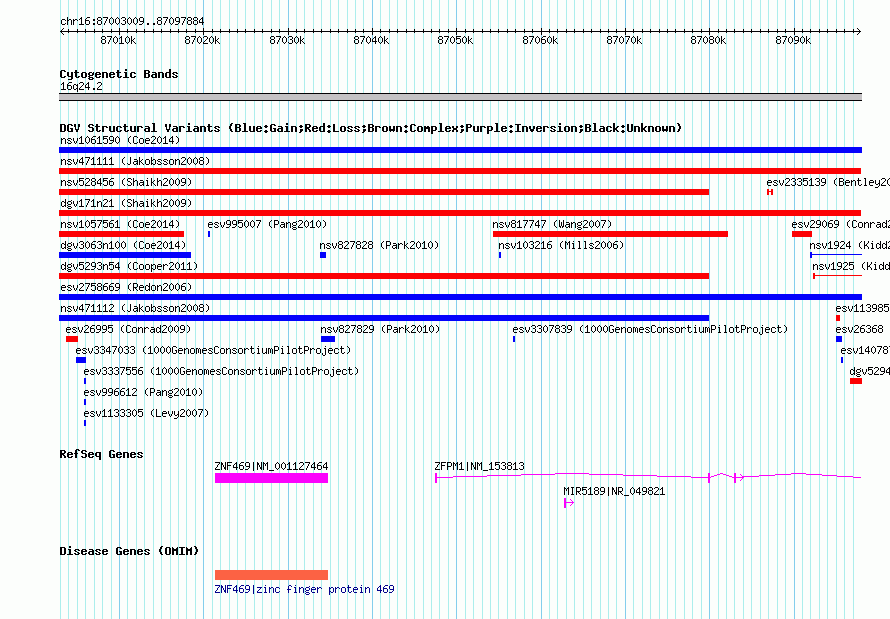
Task: Click the nsv528456 (Shaikh2009) variant bar
Action: [x=384, y=192]
